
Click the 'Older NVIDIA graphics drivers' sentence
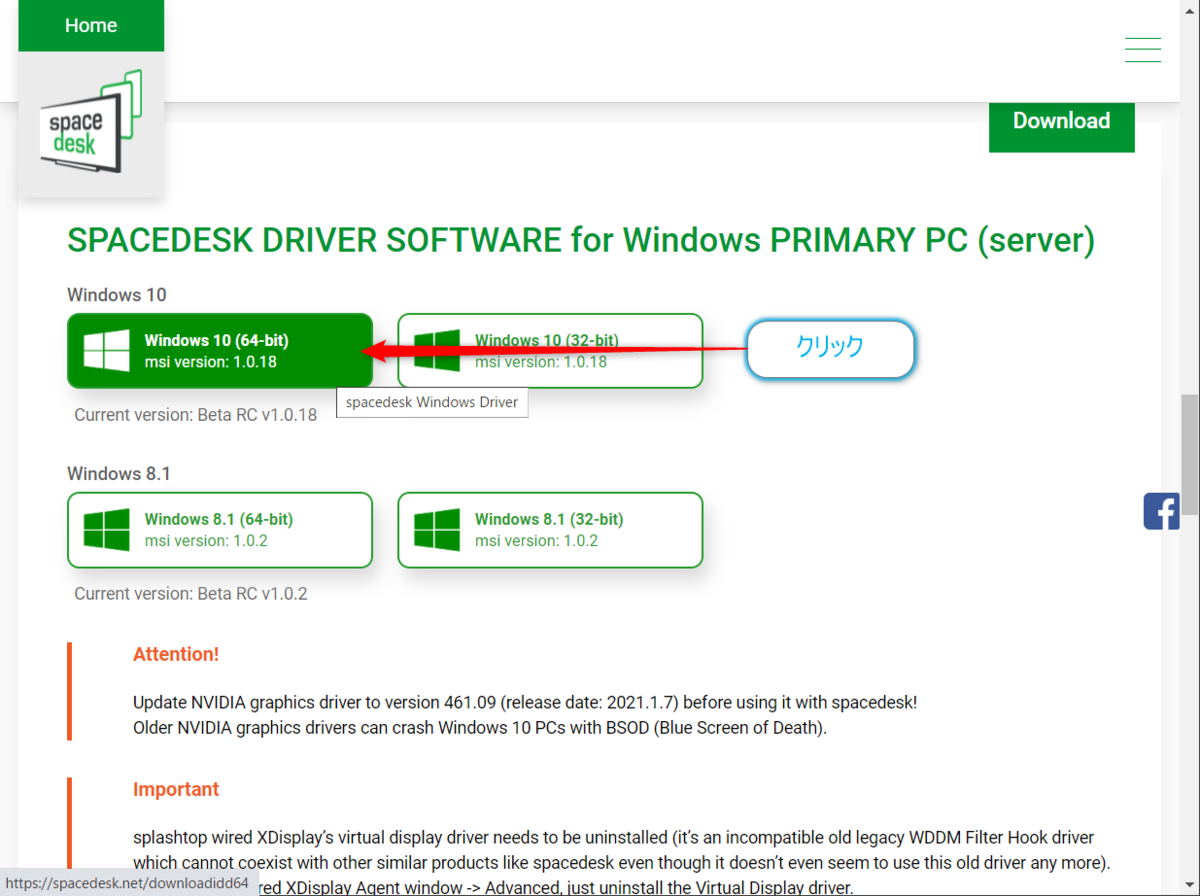480,727
